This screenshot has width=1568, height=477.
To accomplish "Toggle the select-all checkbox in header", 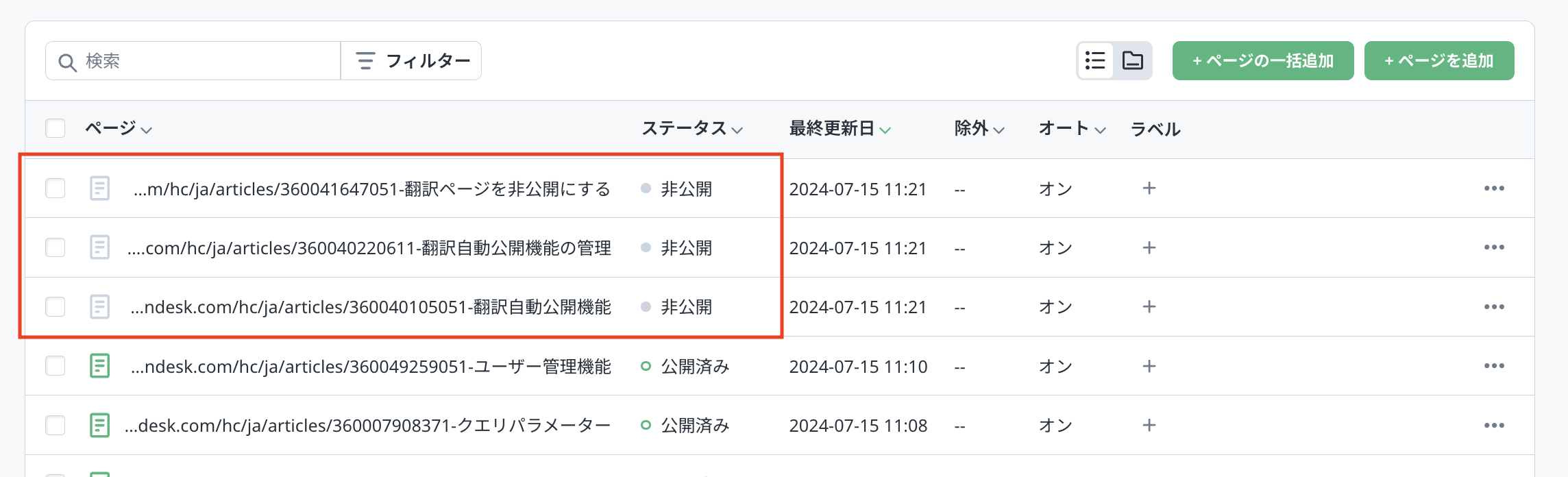I will coord(56,128).
